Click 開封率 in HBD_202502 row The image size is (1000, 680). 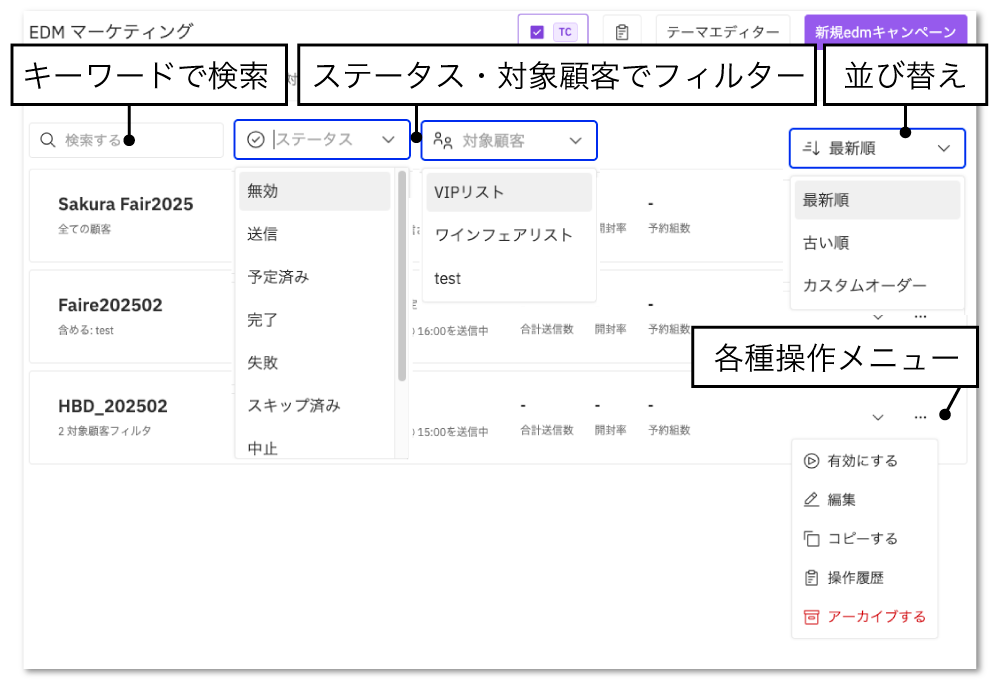(610, 430)
